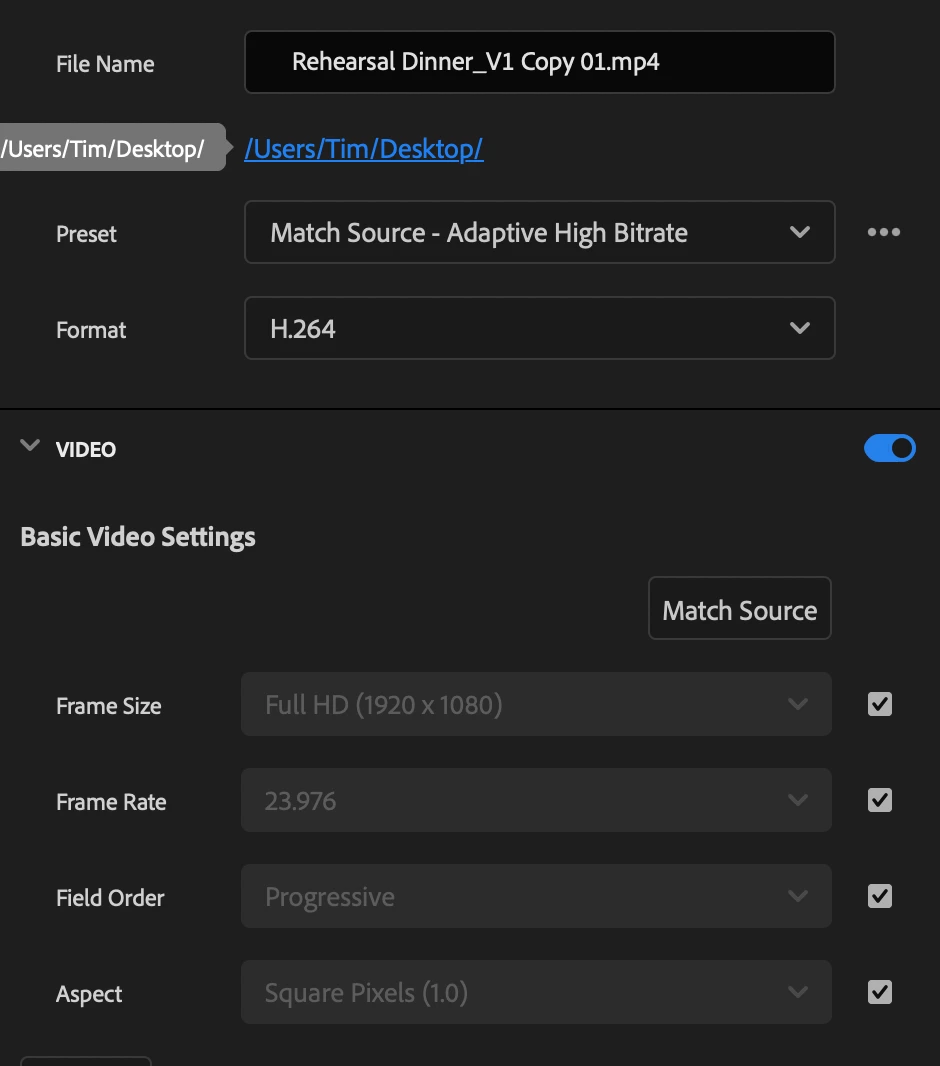
Task: Click the Preset label text
Action: pyautogui.click(x=86, y=234)
